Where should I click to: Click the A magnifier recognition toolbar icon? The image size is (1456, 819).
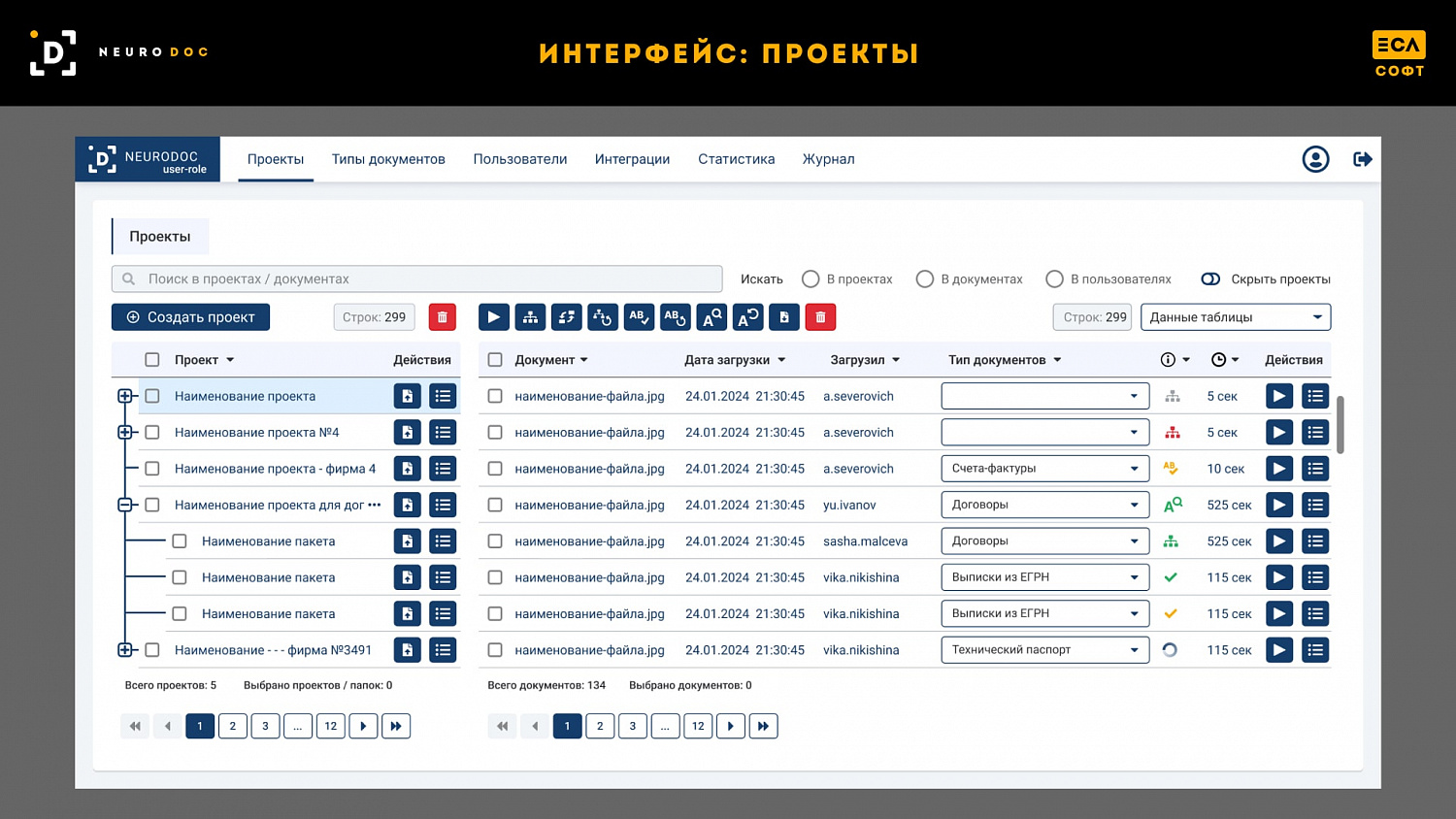pos(711,317)
